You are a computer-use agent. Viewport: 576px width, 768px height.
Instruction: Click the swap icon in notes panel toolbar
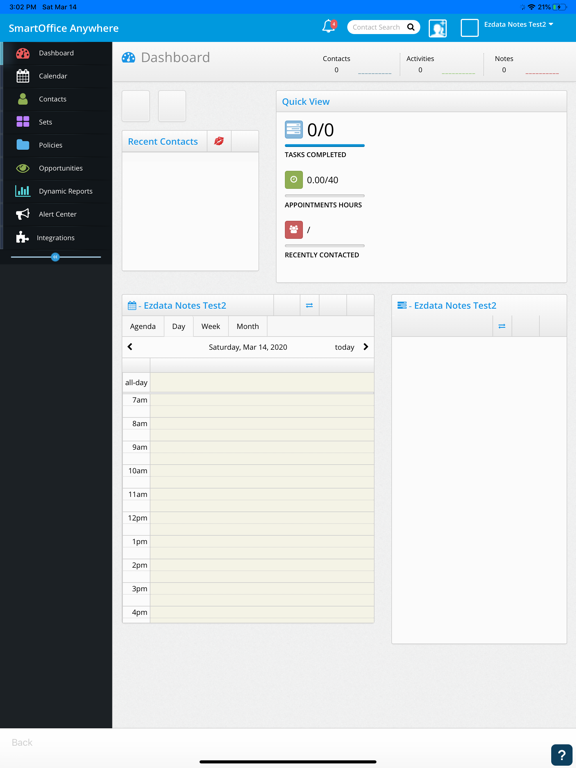click(x=502, y=326)
